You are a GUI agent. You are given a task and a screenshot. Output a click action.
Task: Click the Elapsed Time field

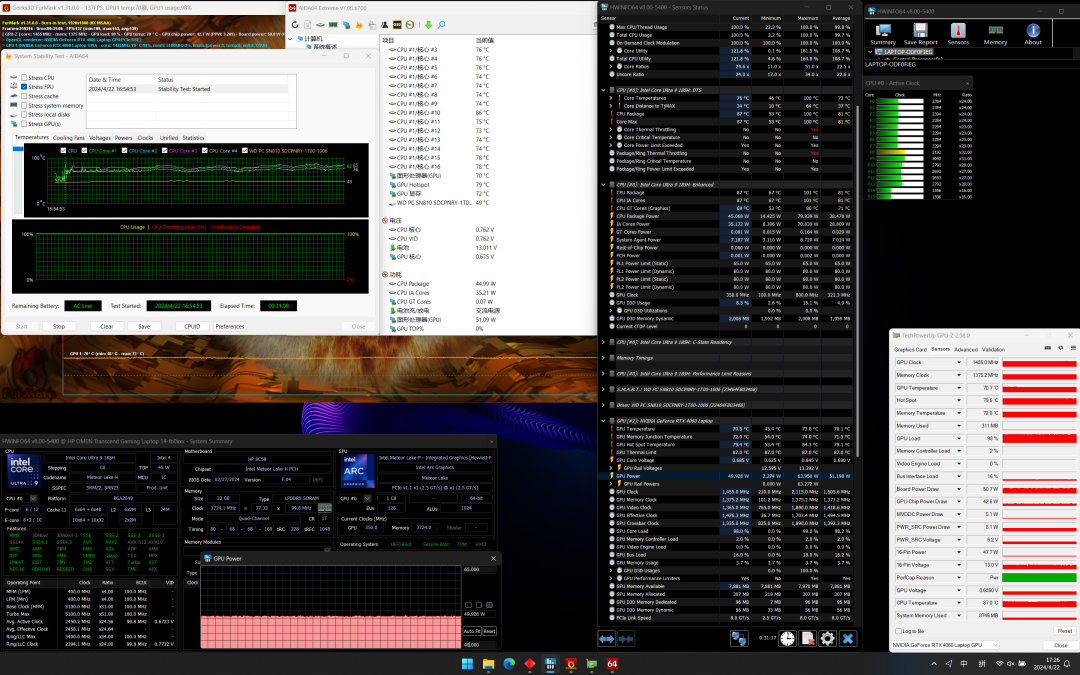[x=277, y=305]
